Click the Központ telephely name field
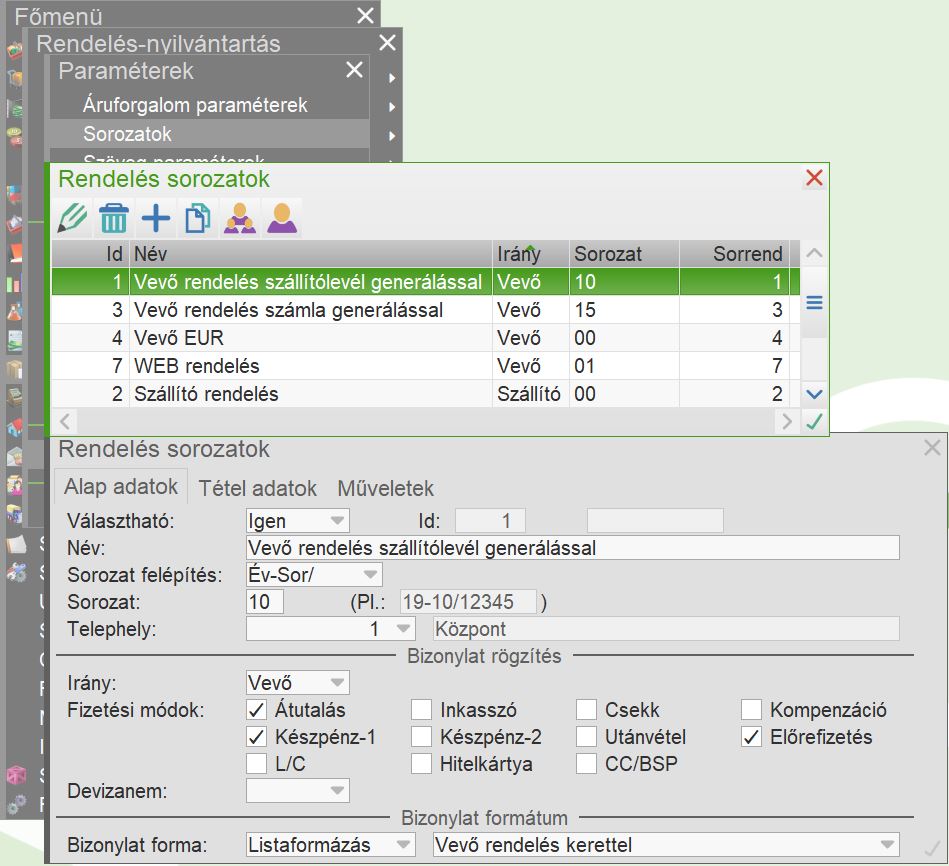The width and height of the screenshot is (949, 866). (x=666, y=629)
